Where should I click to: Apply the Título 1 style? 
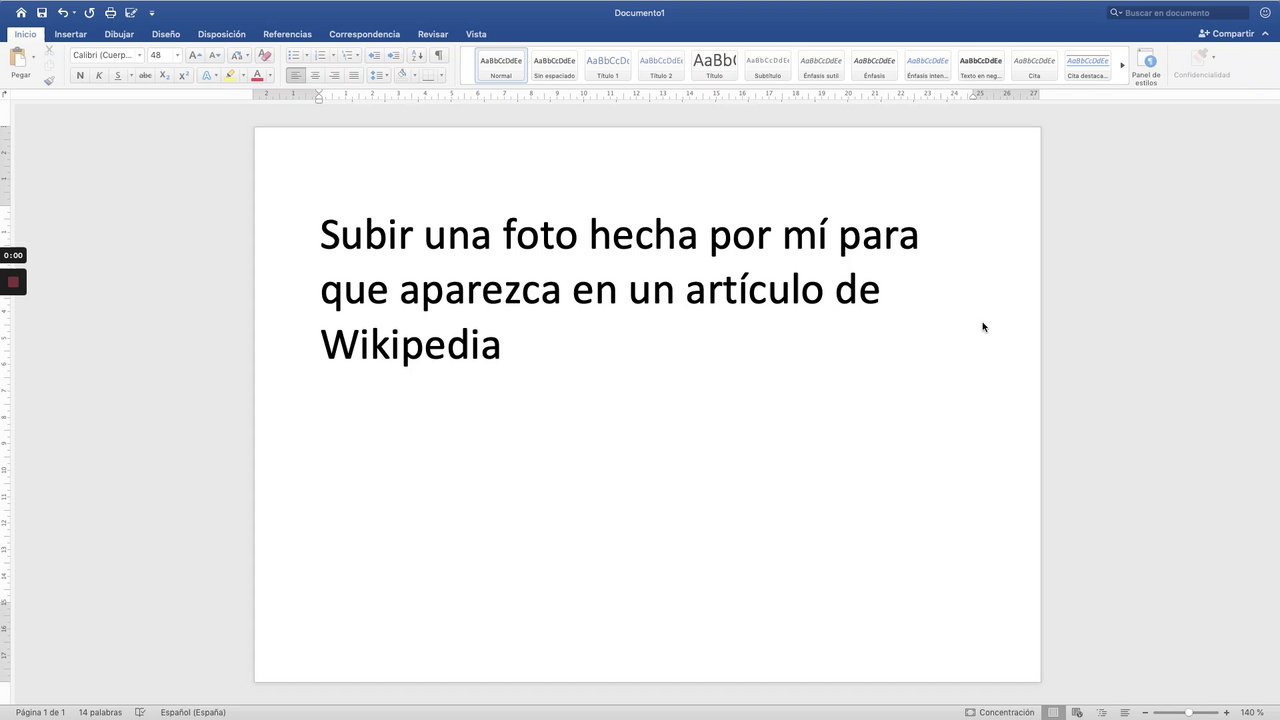pos(608,66)
